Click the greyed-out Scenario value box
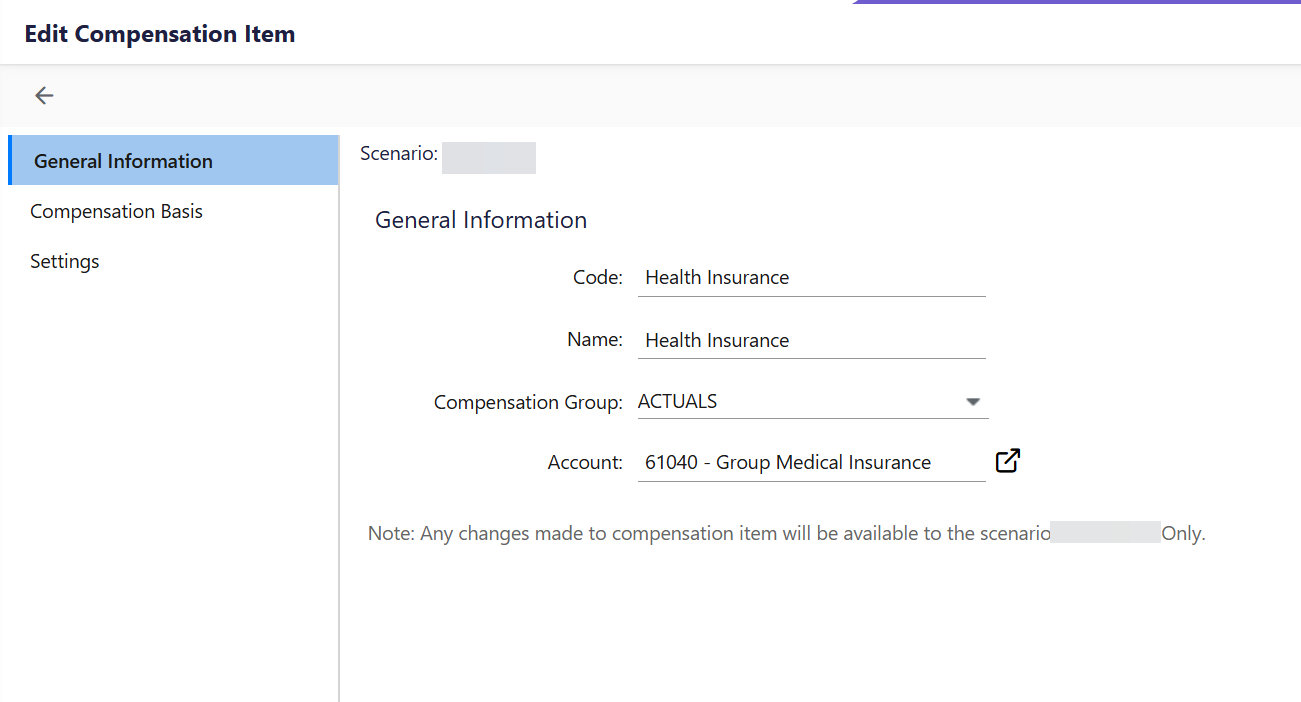The image size is (1301, 702). [489, 158]
